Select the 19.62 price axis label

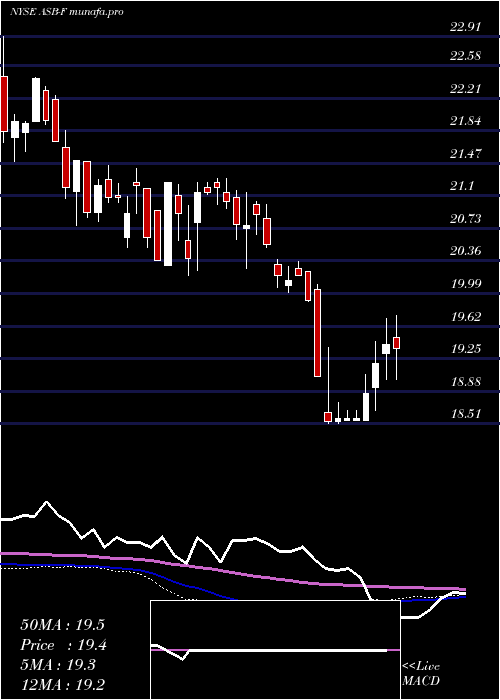click(466, 317)
